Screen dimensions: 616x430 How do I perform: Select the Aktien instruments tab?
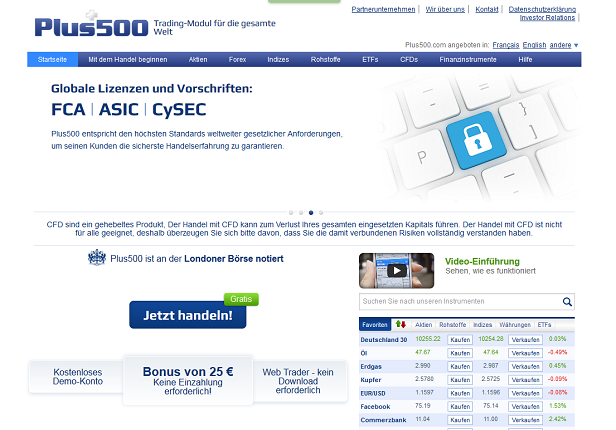point(424,325)
